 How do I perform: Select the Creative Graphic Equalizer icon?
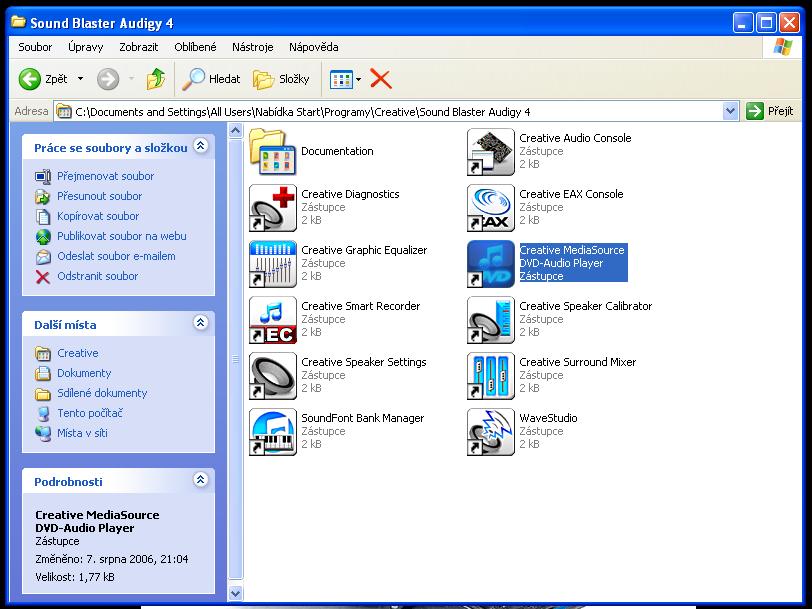pyautogui.click(x=273, y=264)
